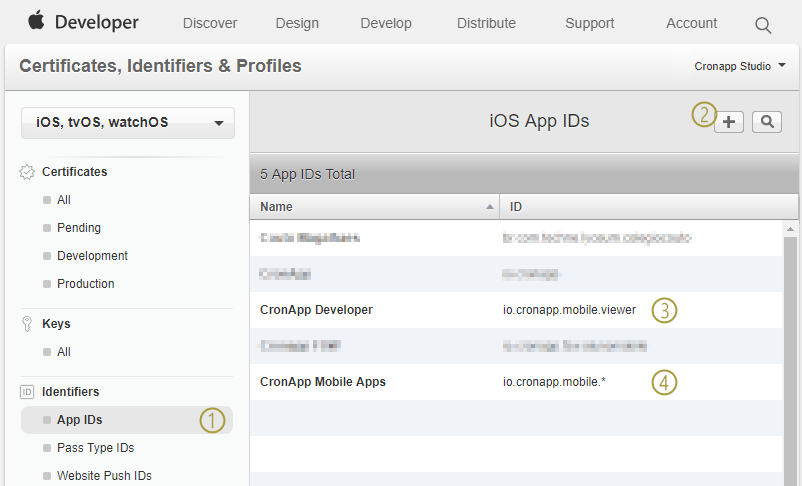
Task: Sort by the Name column arrow
Action: tap(489, 207)
